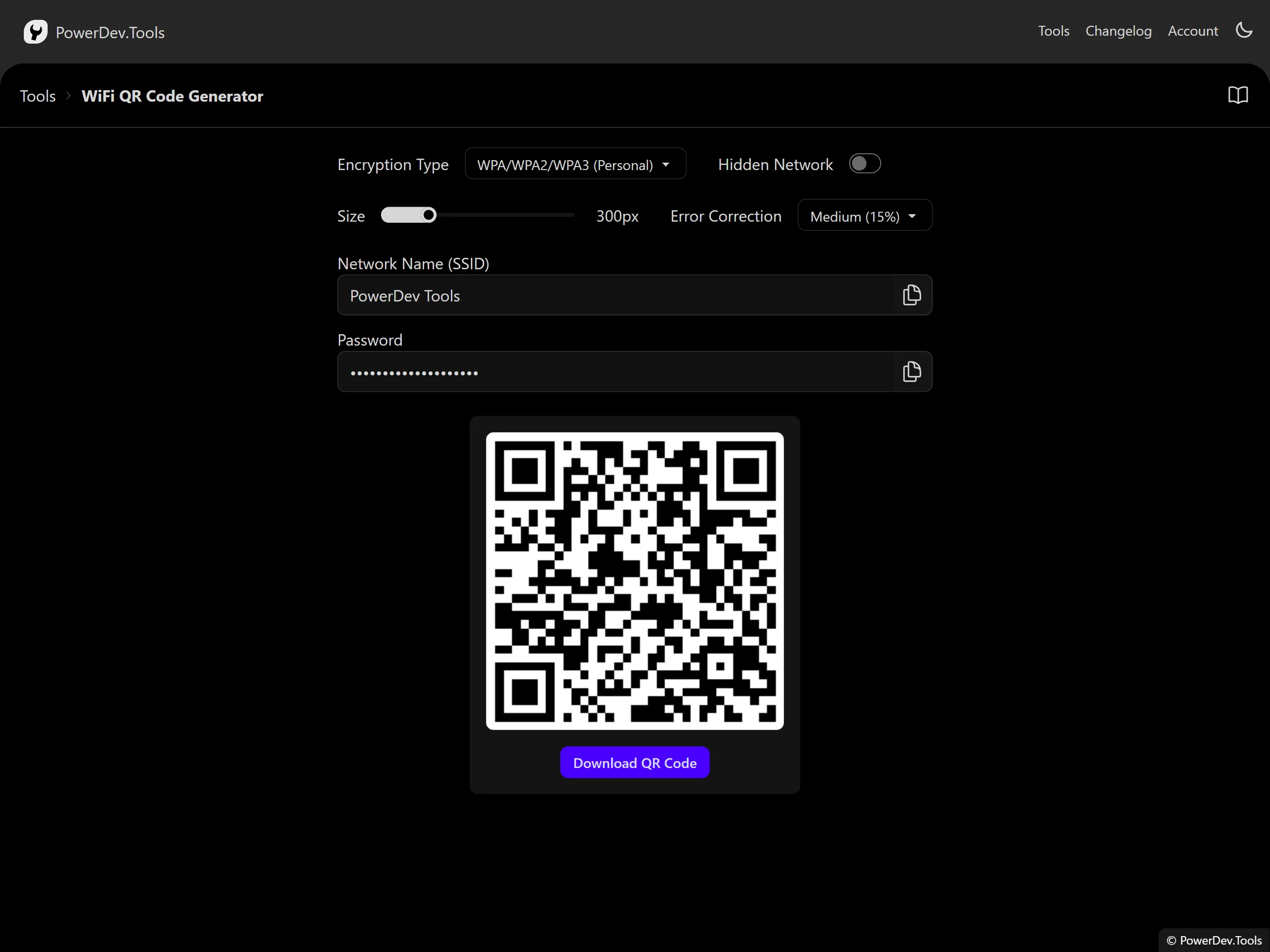Copy the Network Name SSID value
This screenshot has height=952, width=1270.
tap(911, 296)
